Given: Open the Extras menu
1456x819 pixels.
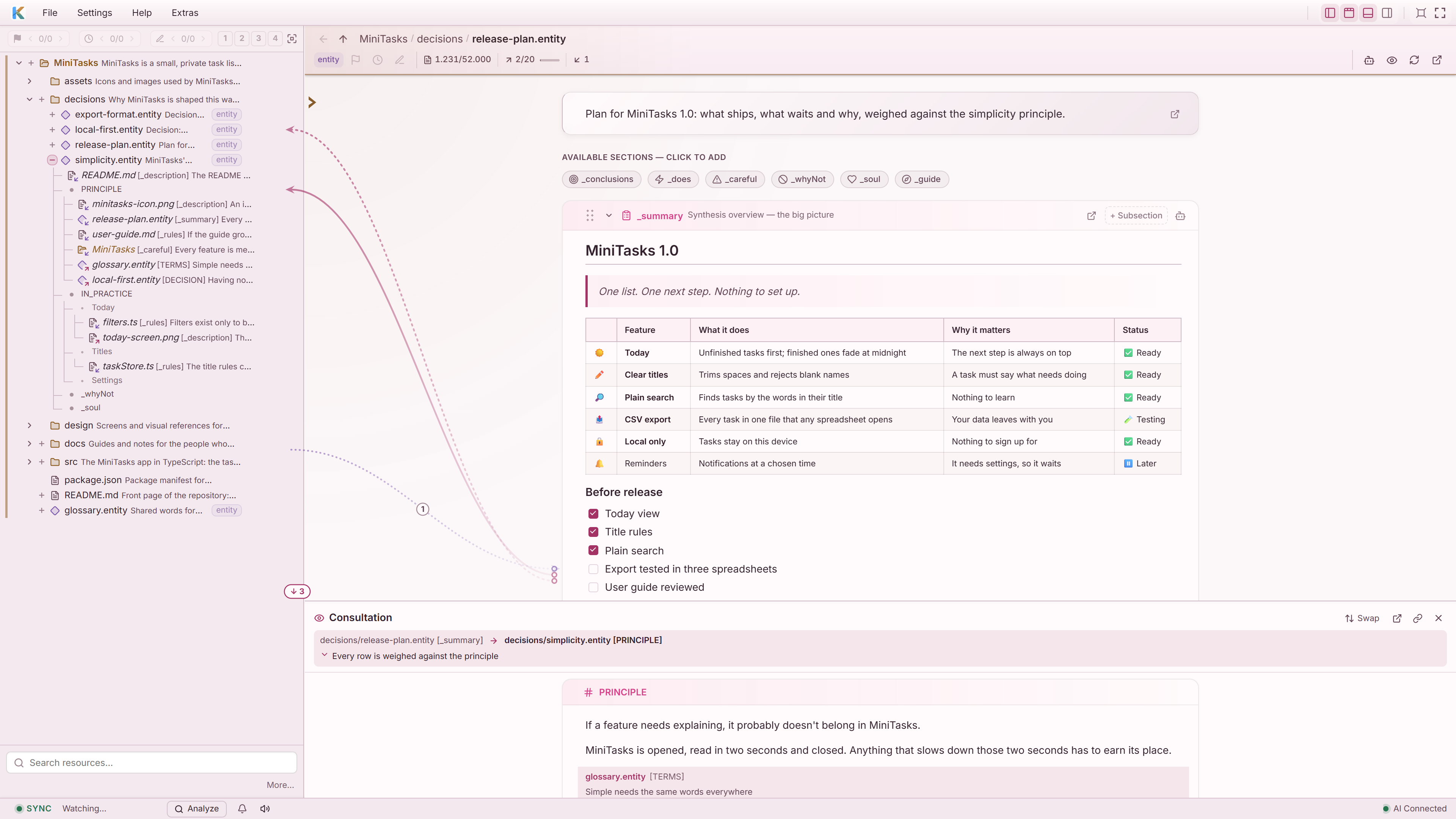Looking at the screenshot, I should [185, 13].
